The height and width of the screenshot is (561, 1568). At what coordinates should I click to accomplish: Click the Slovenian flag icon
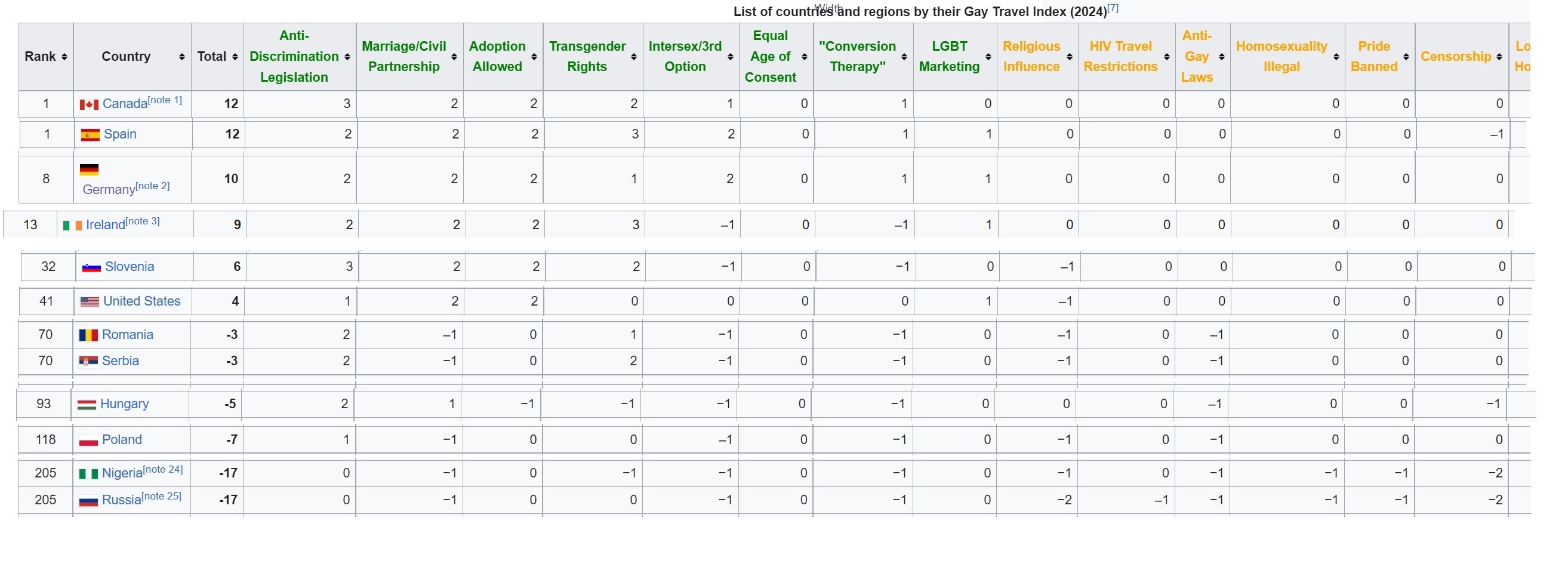click(91, 267)
